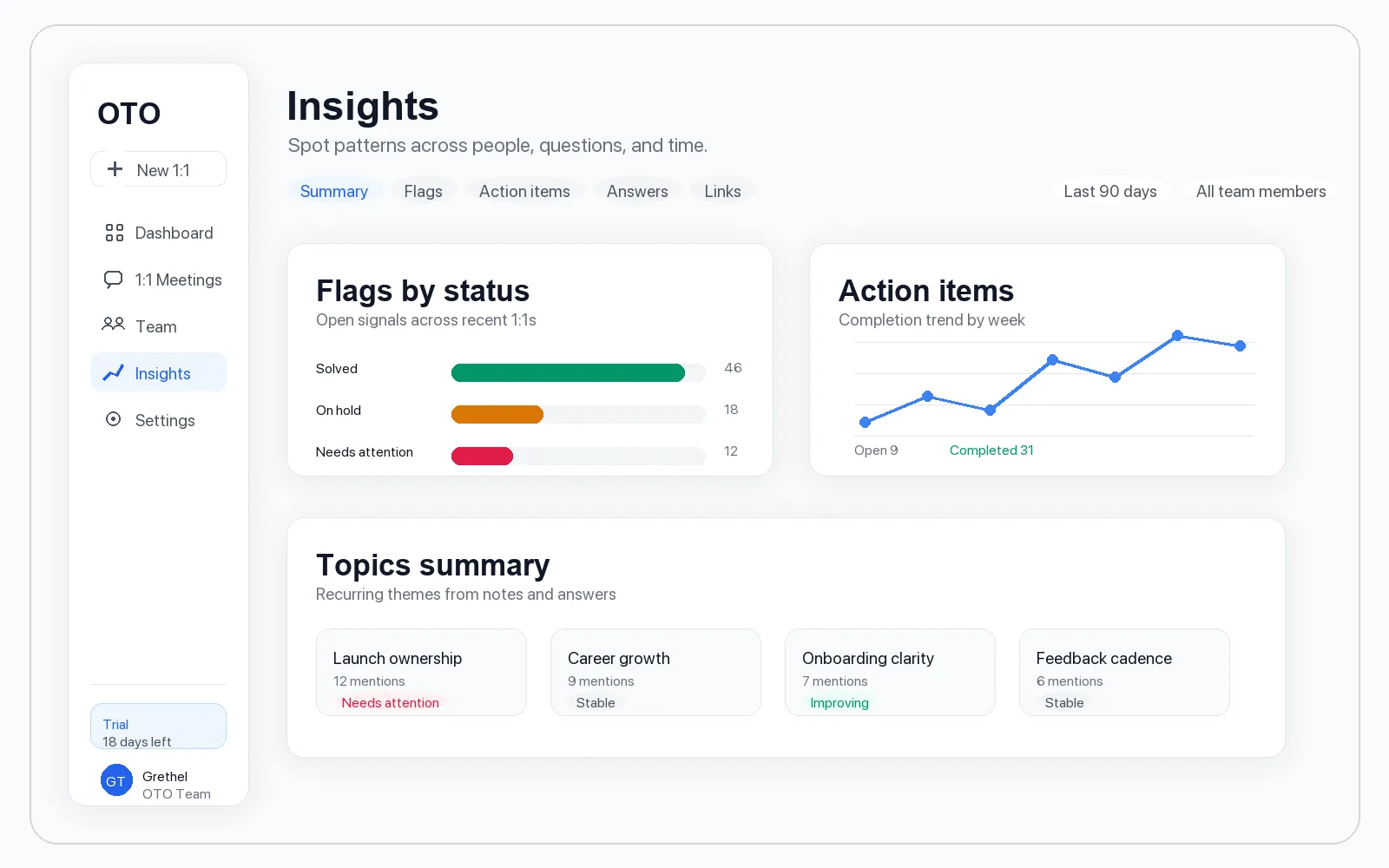Open the Action items tab

click(x=524, y=191)
